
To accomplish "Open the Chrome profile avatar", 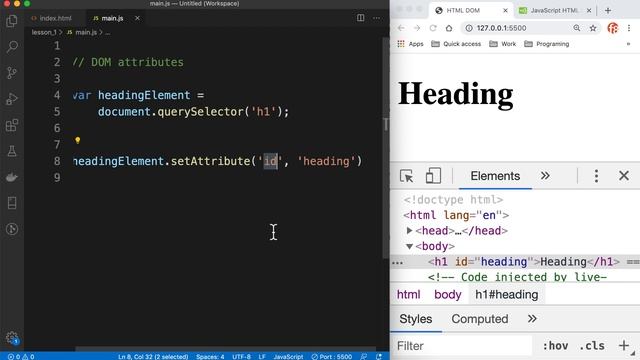I will pyautogui.click(x=613, y=28).
